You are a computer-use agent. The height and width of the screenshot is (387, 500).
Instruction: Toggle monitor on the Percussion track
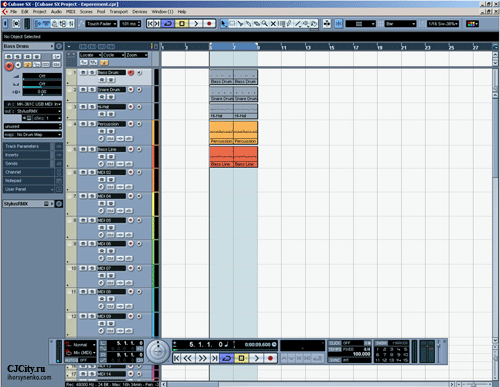point(139,124)
